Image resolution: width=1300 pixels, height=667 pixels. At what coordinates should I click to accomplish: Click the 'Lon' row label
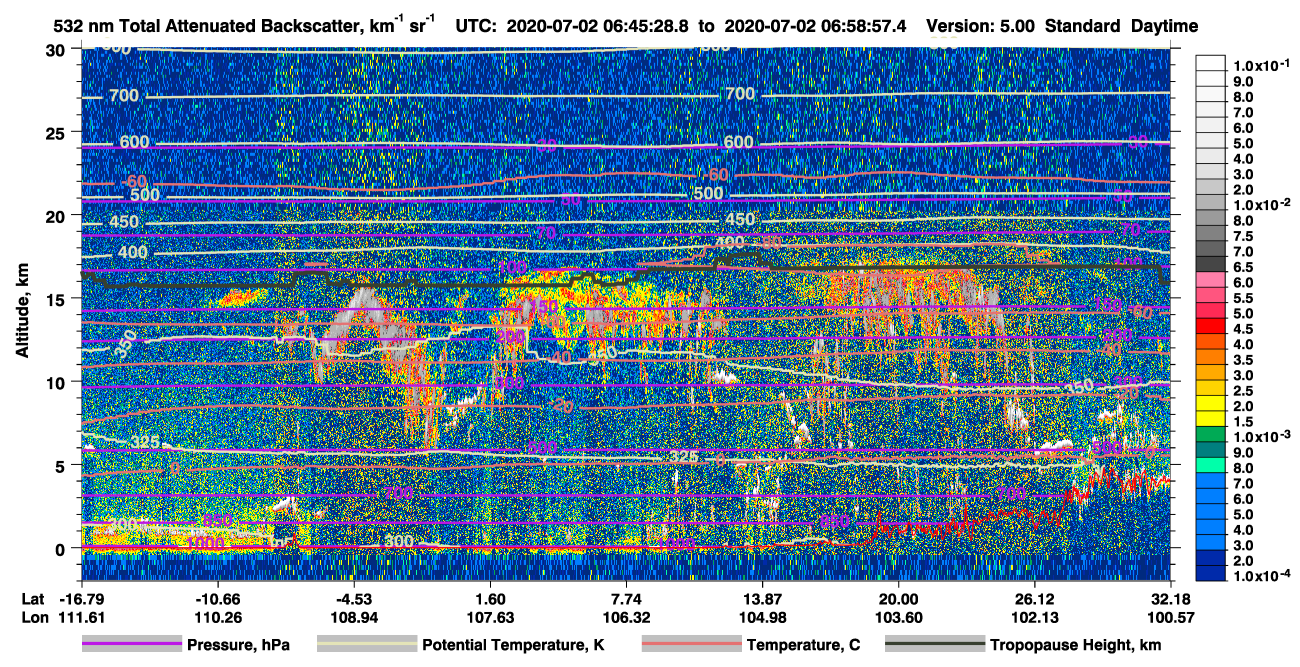point(35,617)
